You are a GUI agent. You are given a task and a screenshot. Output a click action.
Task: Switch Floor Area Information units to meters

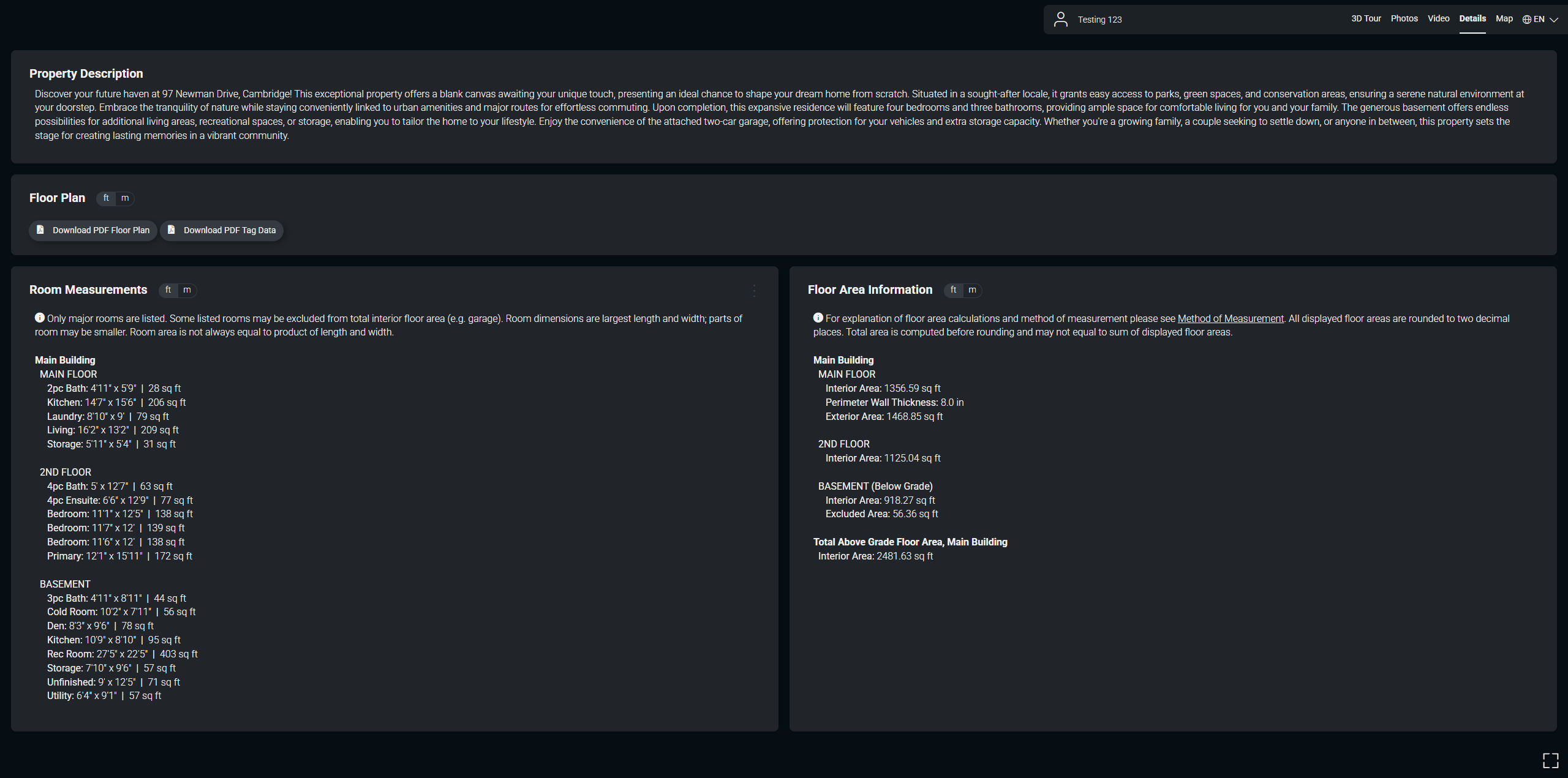[972, 290]
